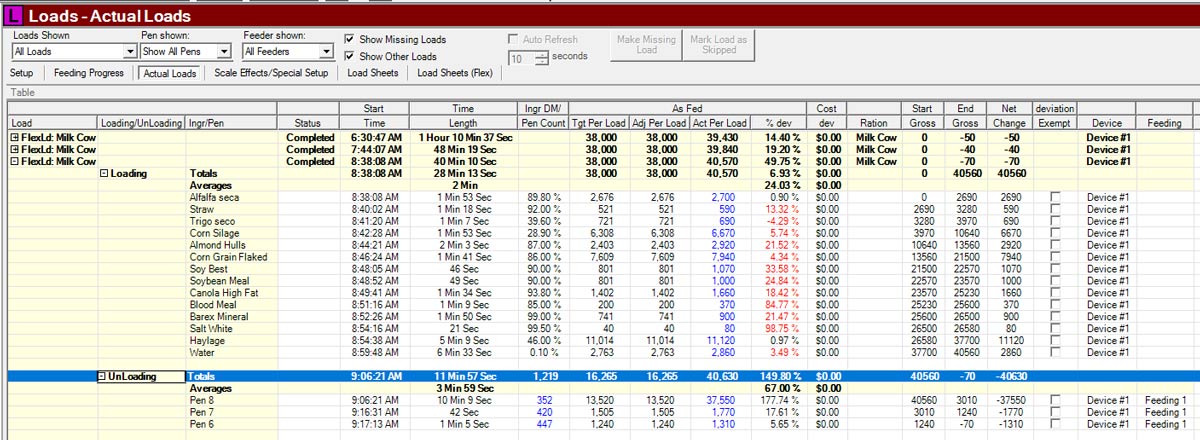Select the Barex Mineral ingredient
This screenshot has height=440, width=1200.
pyautogui.click(x=216, y=317)
